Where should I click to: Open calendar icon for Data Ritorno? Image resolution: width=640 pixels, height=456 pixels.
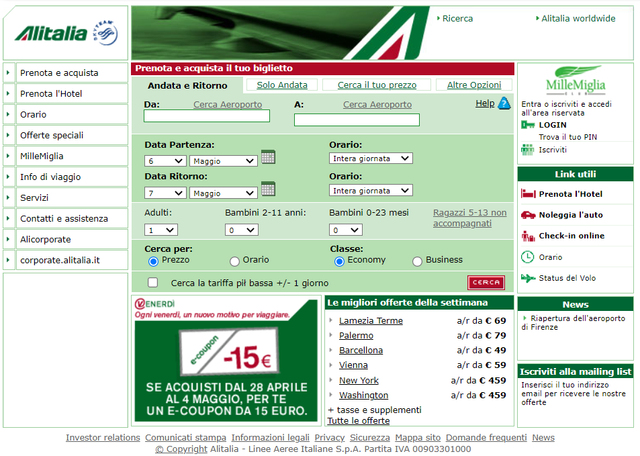pos(268,189)
